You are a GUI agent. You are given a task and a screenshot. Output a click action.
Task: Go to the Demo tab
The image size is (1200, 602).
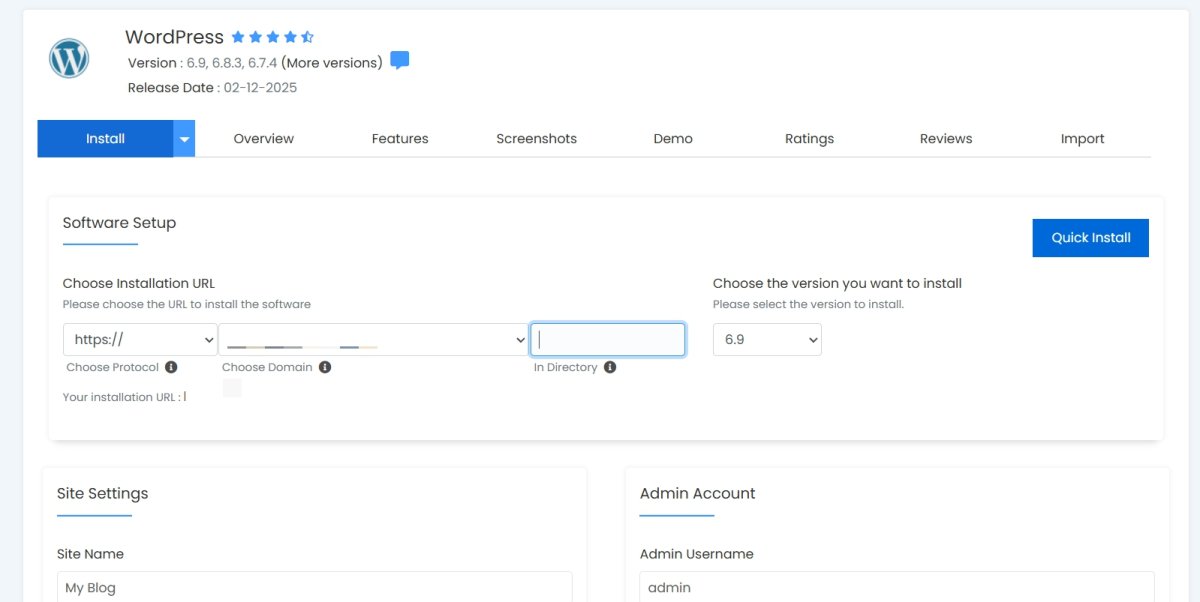point(673,139)
